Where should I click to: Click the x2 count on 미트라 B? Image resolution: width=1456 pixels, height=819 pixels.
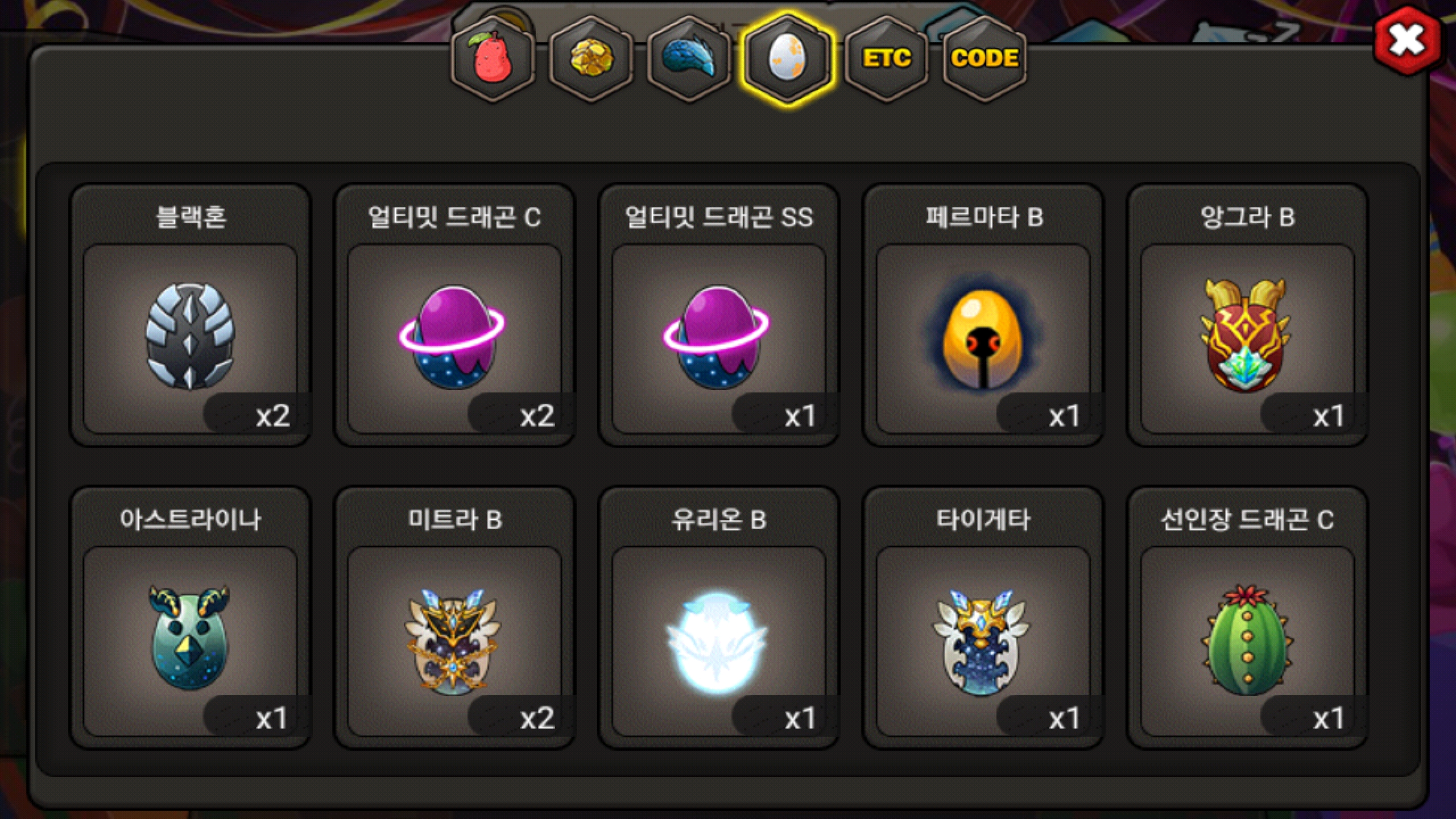[x=537, y=718]
